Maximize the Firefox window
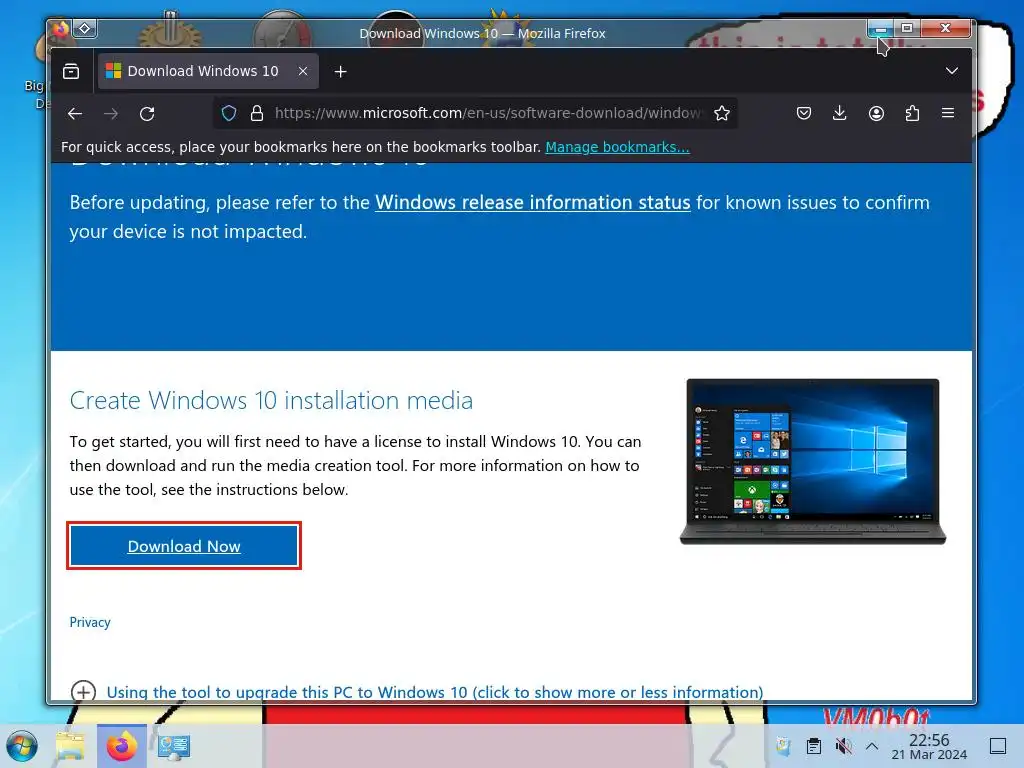The height and width of the screenshot is (768, 1024). pyautogui.click(x=906, y=28)
